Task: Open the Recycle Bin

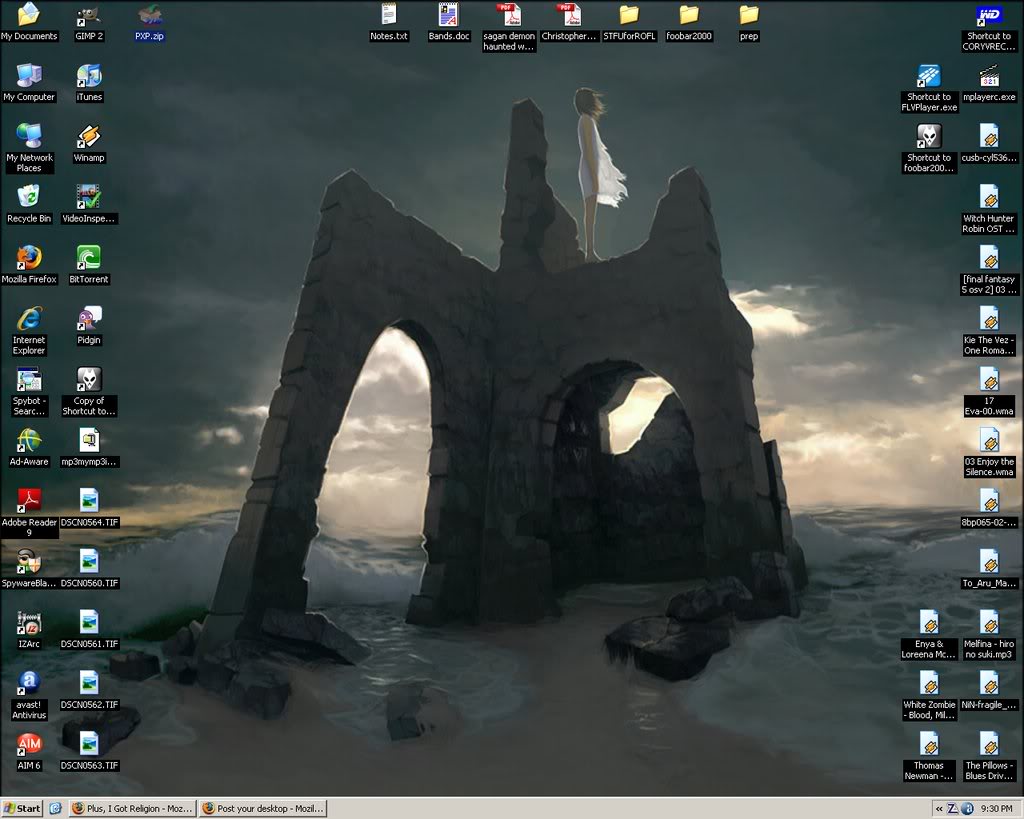Action: click(x=29, y=197)
